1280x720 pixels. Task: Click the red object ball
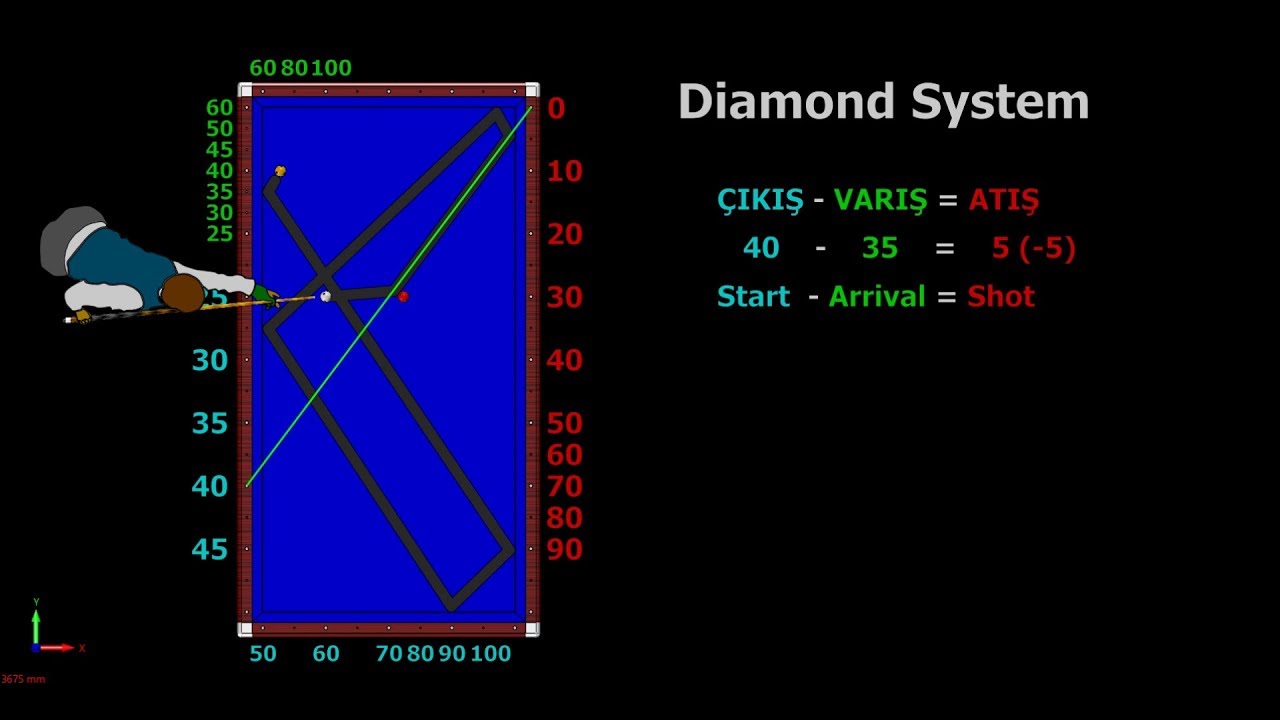tap(403, 296)
